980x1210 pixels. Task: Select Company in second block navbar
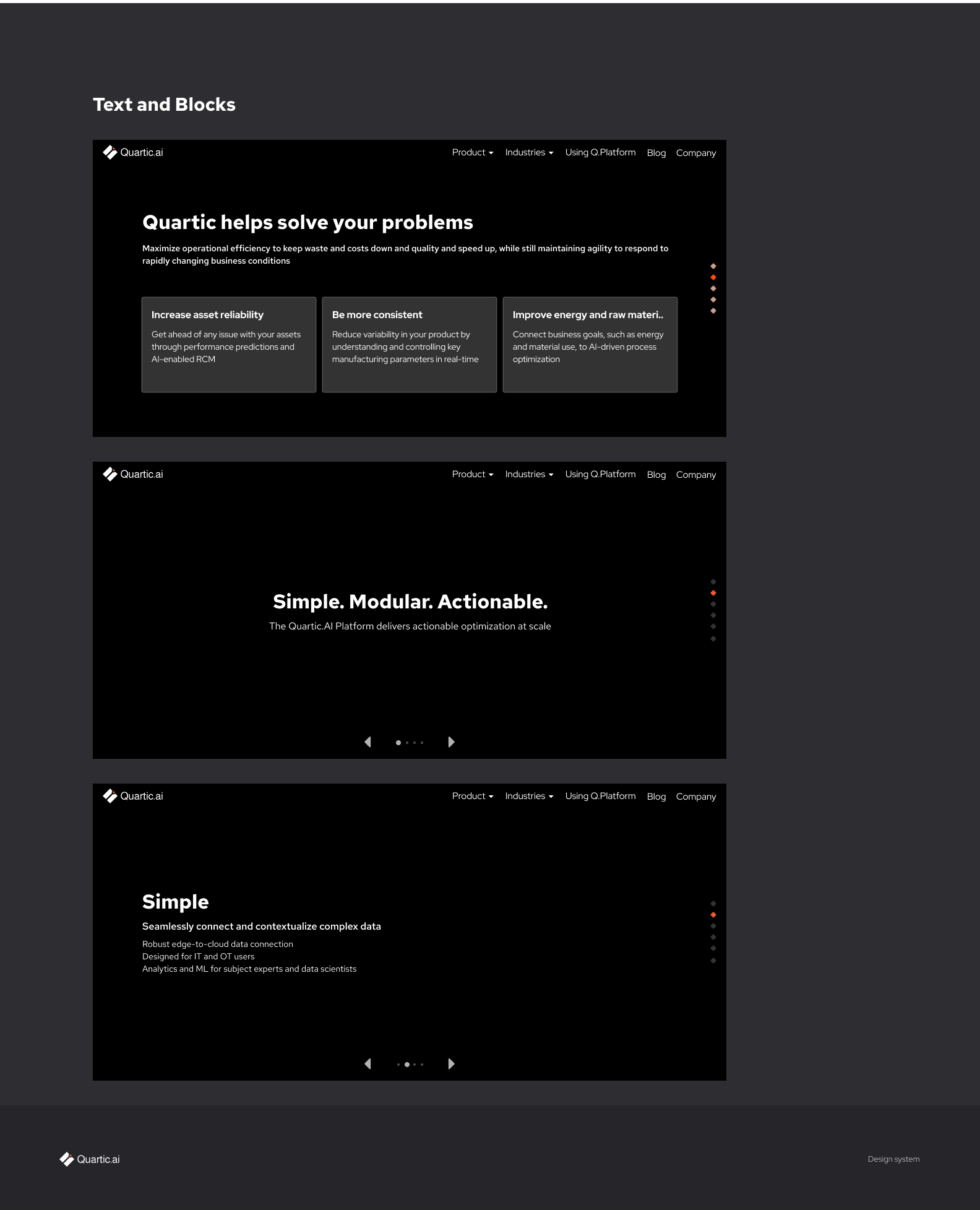[x=696, y=475]
